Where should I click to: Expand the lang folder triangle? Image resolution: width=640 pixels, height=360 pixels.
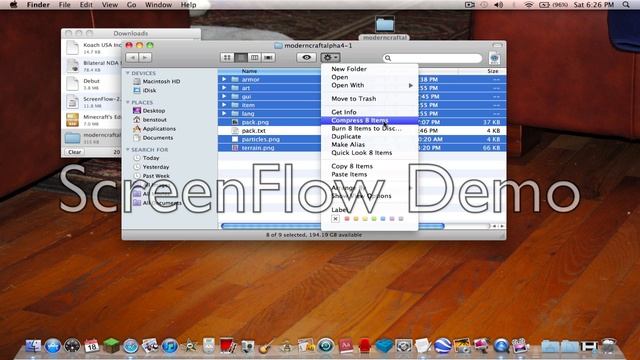pos(224,113)
